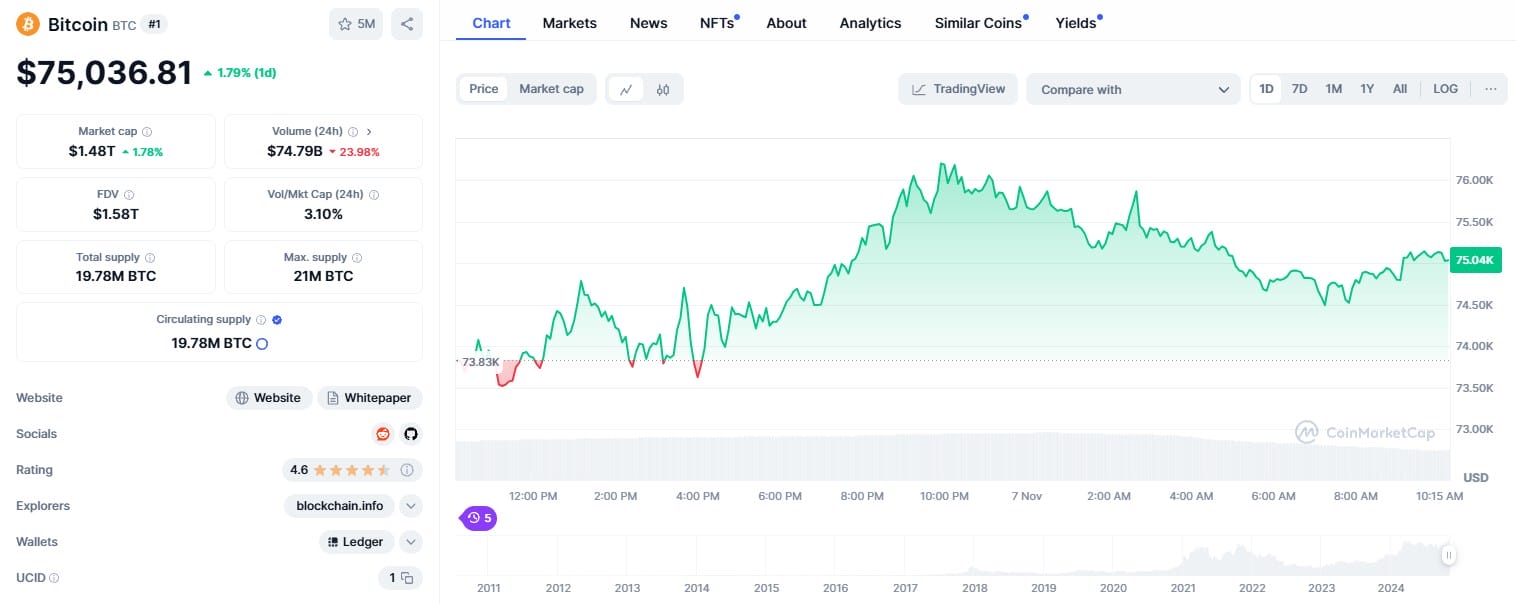This screenshot has height=604, width=1516.
Task: Copy the UCID value 1
Action: point(407,578)
